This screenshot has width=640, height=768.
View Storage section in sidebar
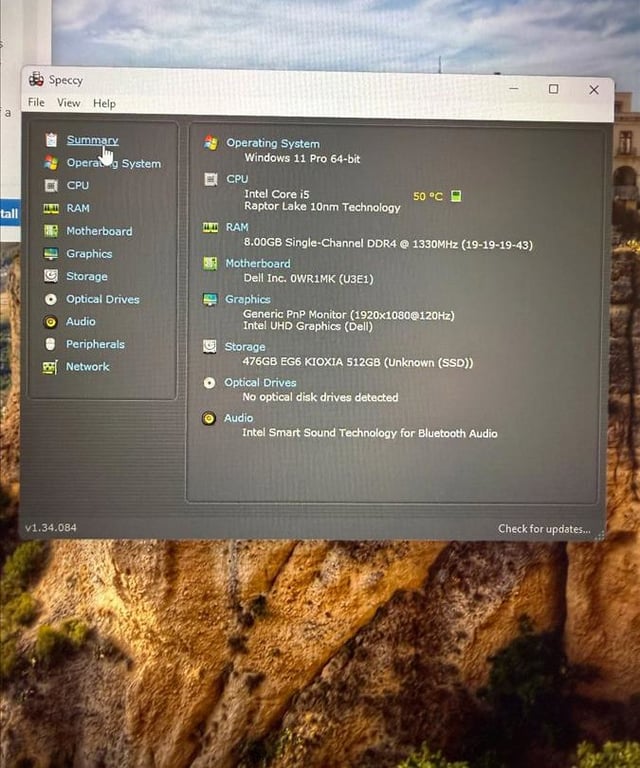(x=87, y=276)
